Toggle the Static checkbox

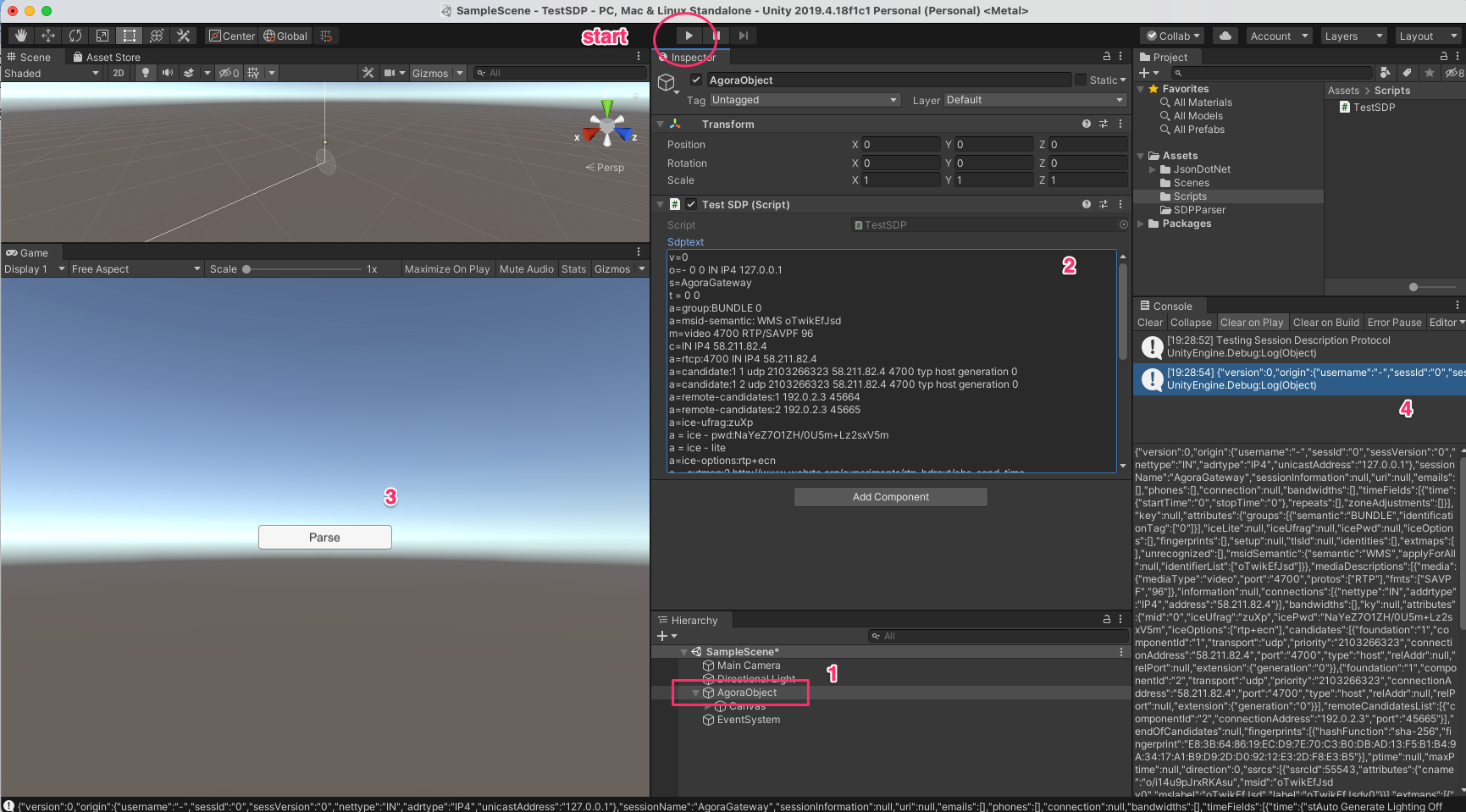tap(1081, 80)
